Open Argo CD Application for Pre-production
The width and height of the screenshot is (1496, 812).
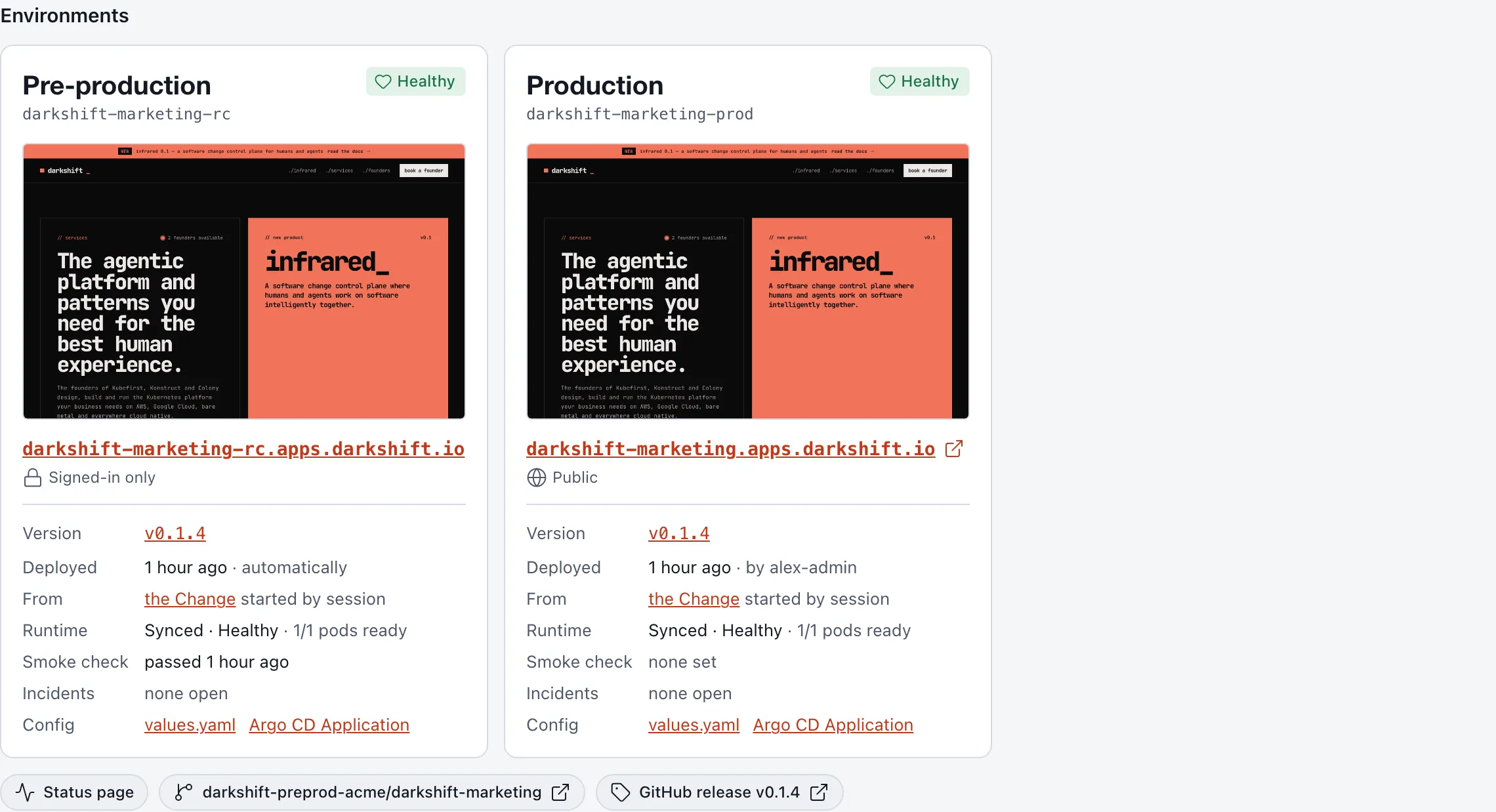(329, 725)
